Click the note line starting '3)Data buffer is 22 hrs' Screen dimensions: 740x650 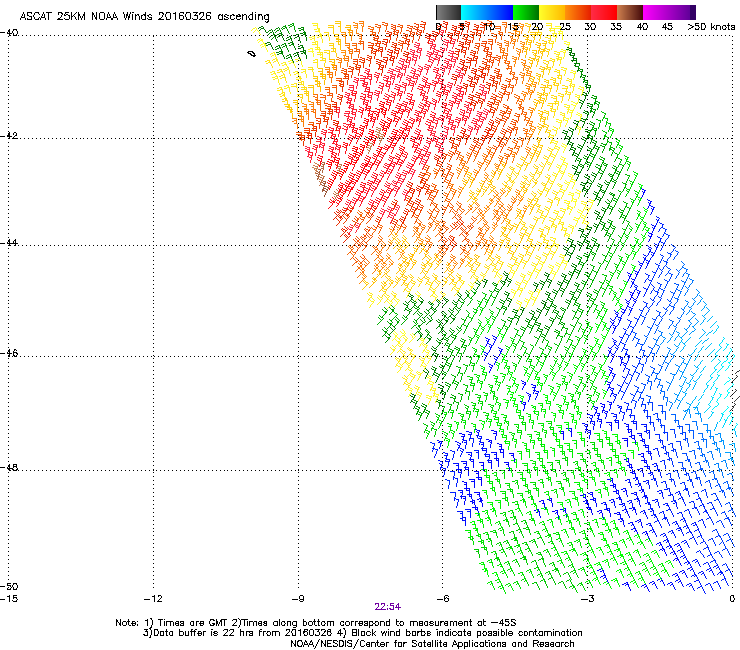click(362, 633)
